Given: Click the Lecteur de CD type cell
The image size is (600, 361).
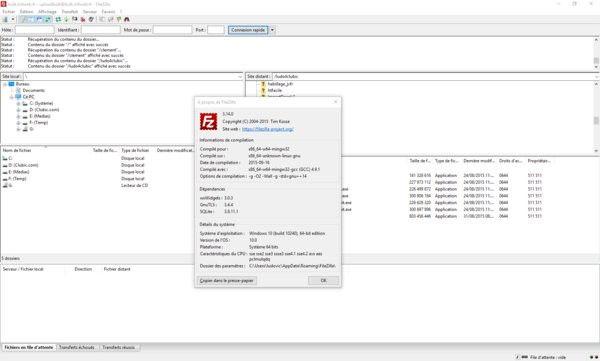Looking at the screenshot, I should click(135, 185).
